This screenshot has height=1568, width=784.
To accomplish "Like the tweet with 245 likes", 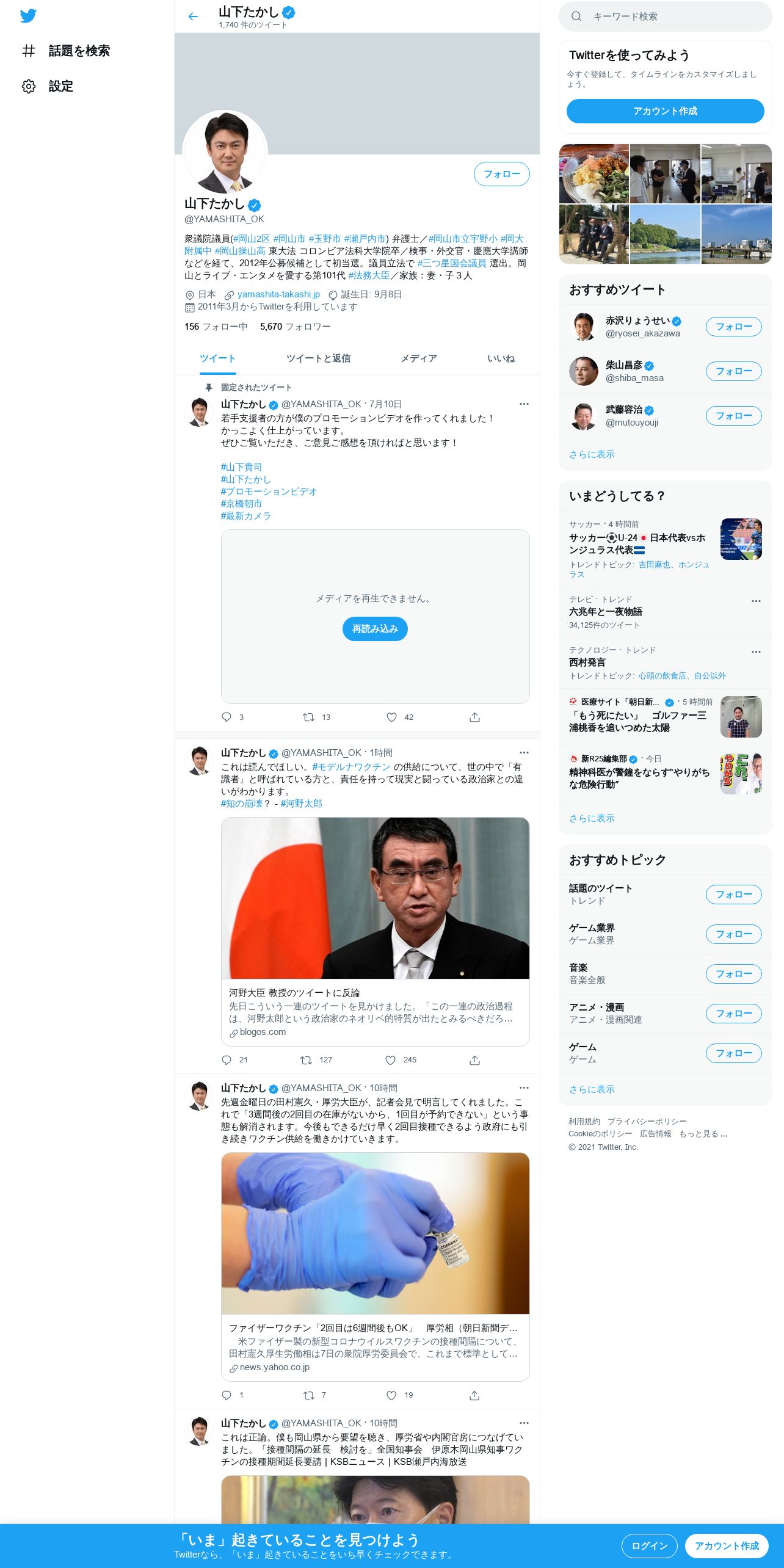I will pyautogui.click(x=391, y=1060).
